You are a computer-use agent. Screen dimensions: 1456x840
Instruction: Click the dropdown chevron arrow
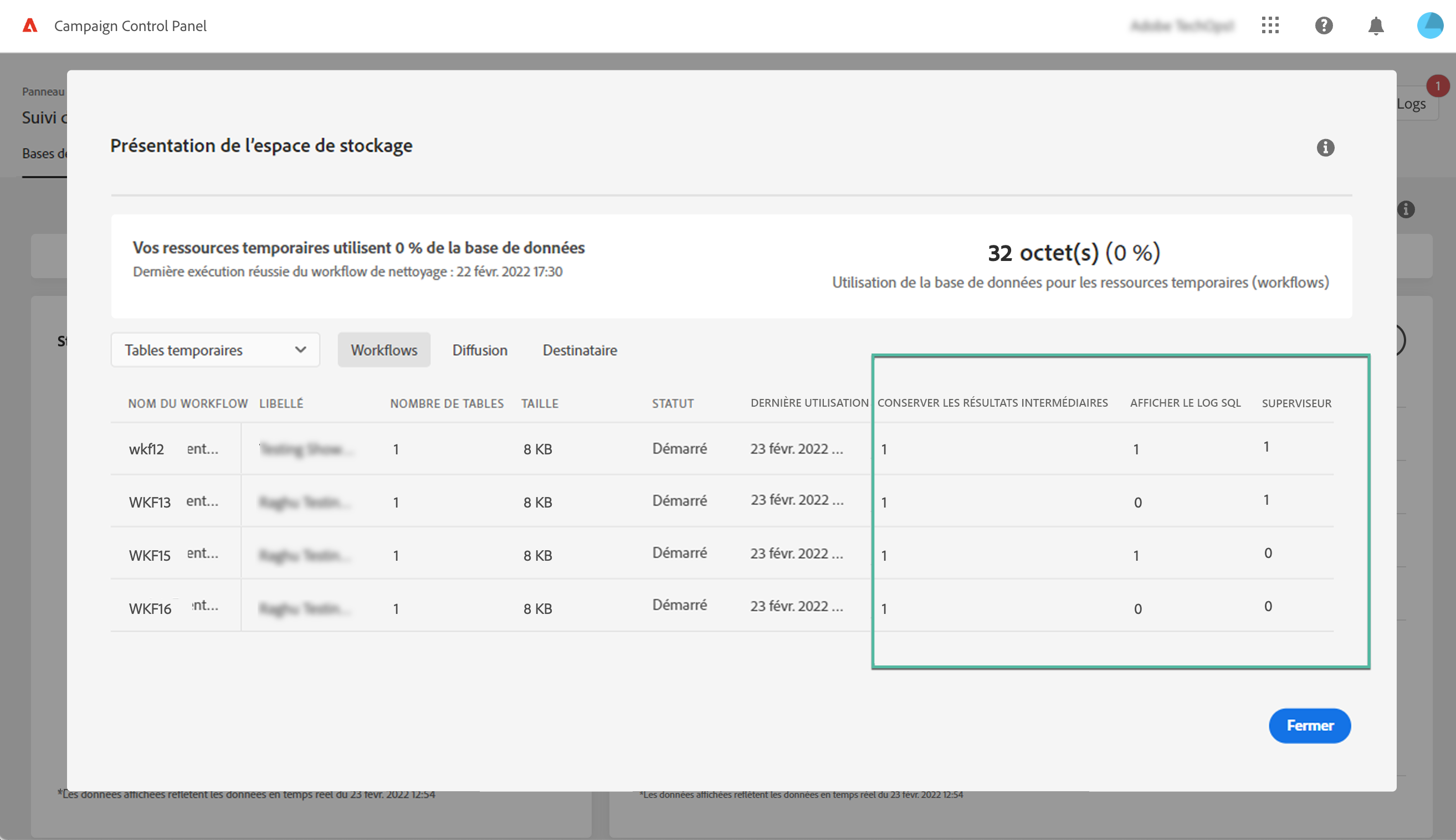pos(300,350)
